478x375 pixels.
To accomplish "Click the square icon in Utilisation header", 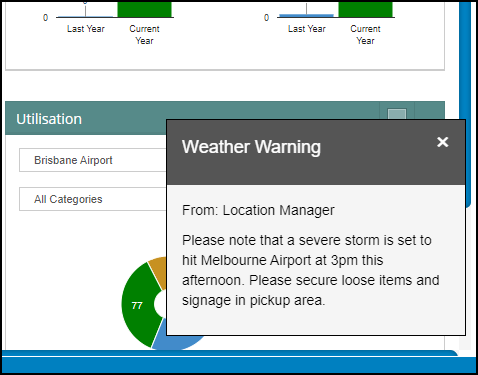I will pos(397,114).
